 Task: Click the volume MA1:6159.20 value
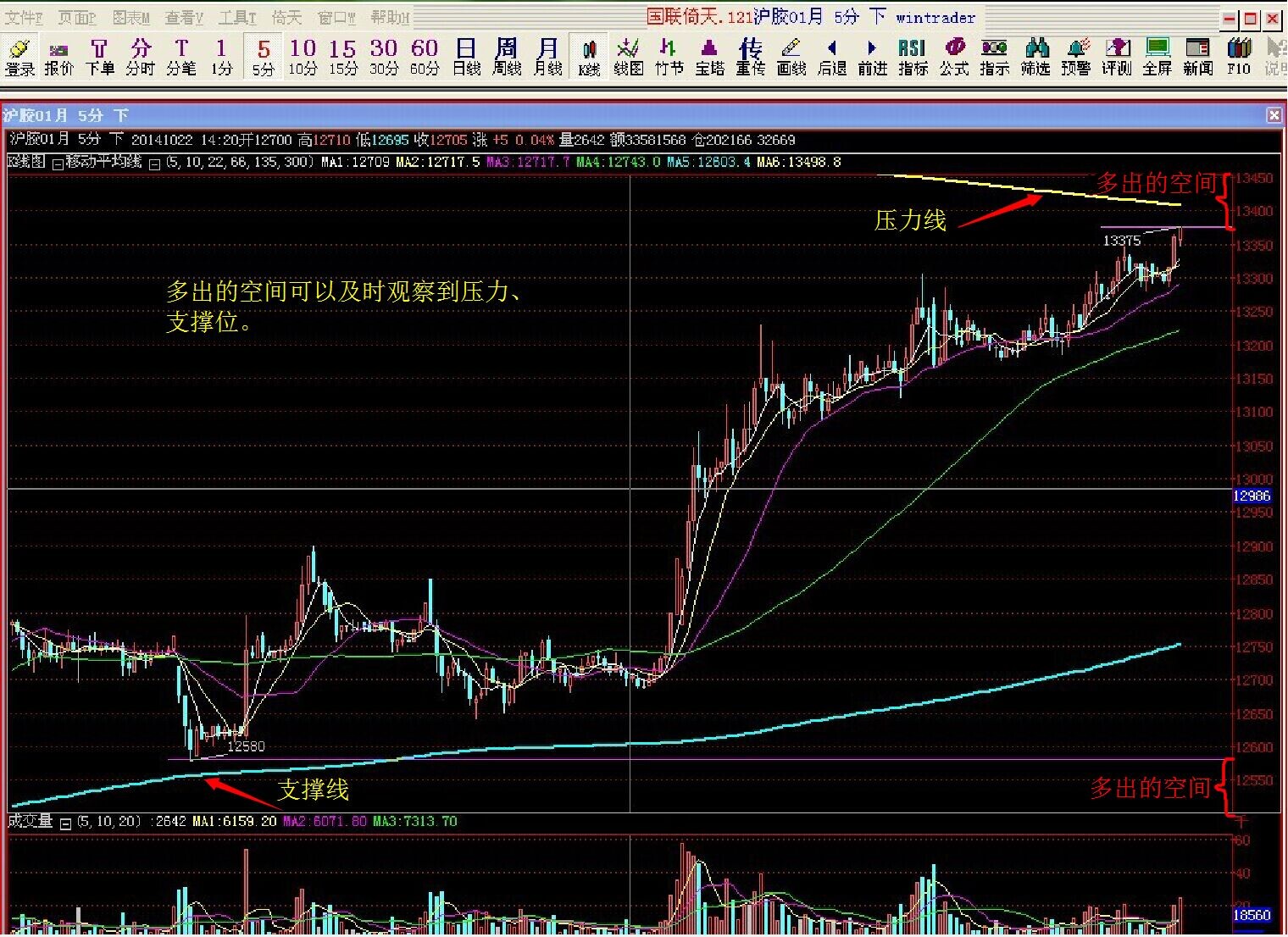click(x=235, y=821)
